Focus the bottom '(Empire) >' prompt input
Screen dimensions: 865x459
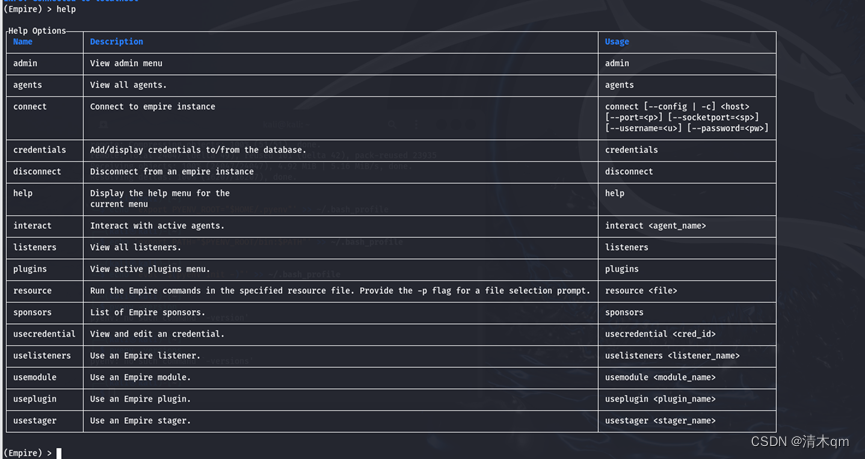pyautogui.click(x=32, y=453)
